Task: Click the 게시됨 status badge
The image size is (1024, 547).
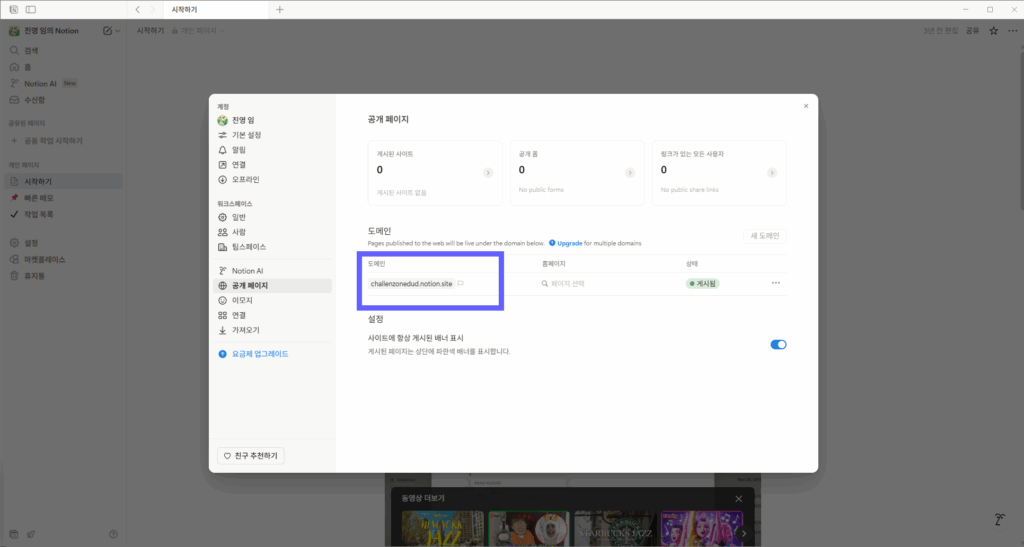Action: coord(703,284)
